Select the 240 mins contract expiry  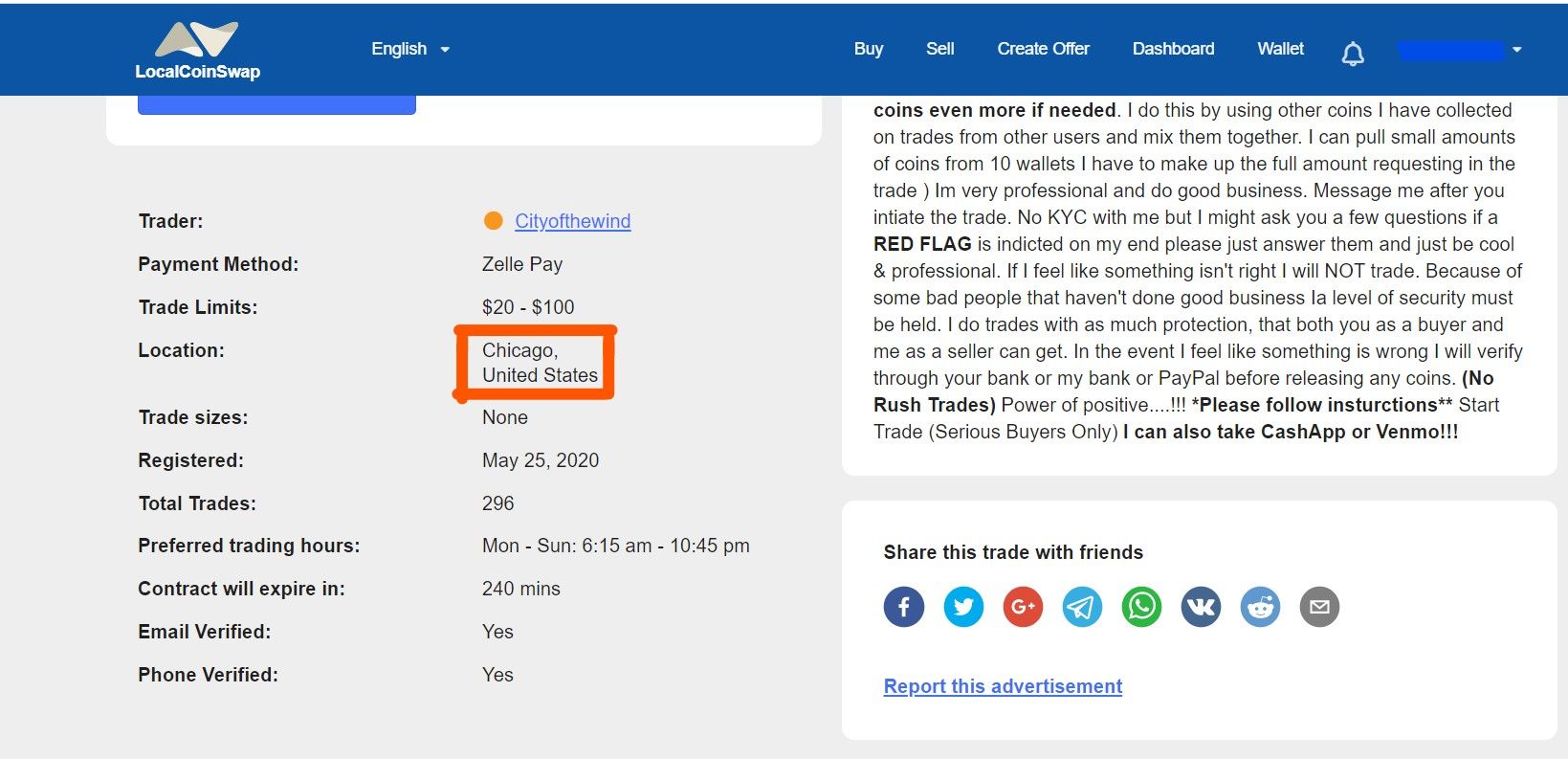(521, 589)
